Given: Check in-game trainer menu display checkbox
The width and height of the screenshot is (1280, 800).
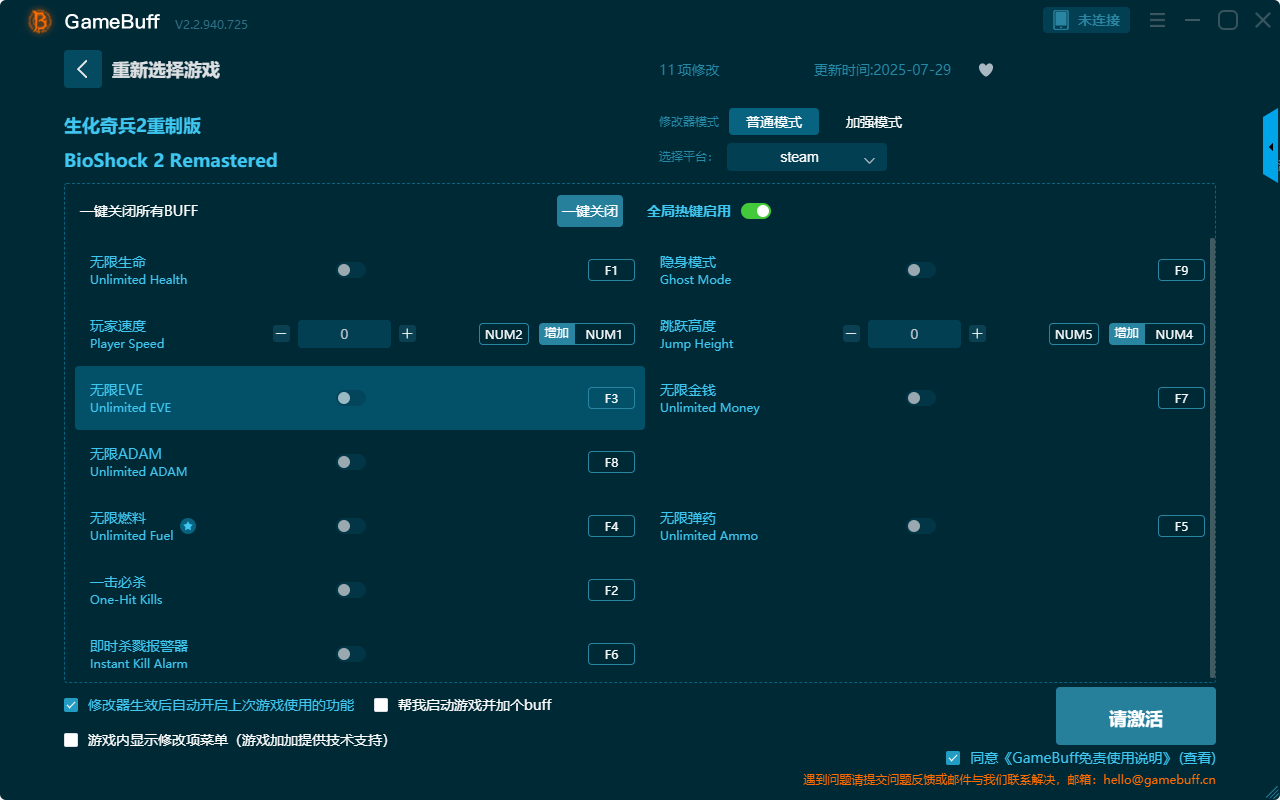Looking at the screenshot, I should [x=71, y=740].
